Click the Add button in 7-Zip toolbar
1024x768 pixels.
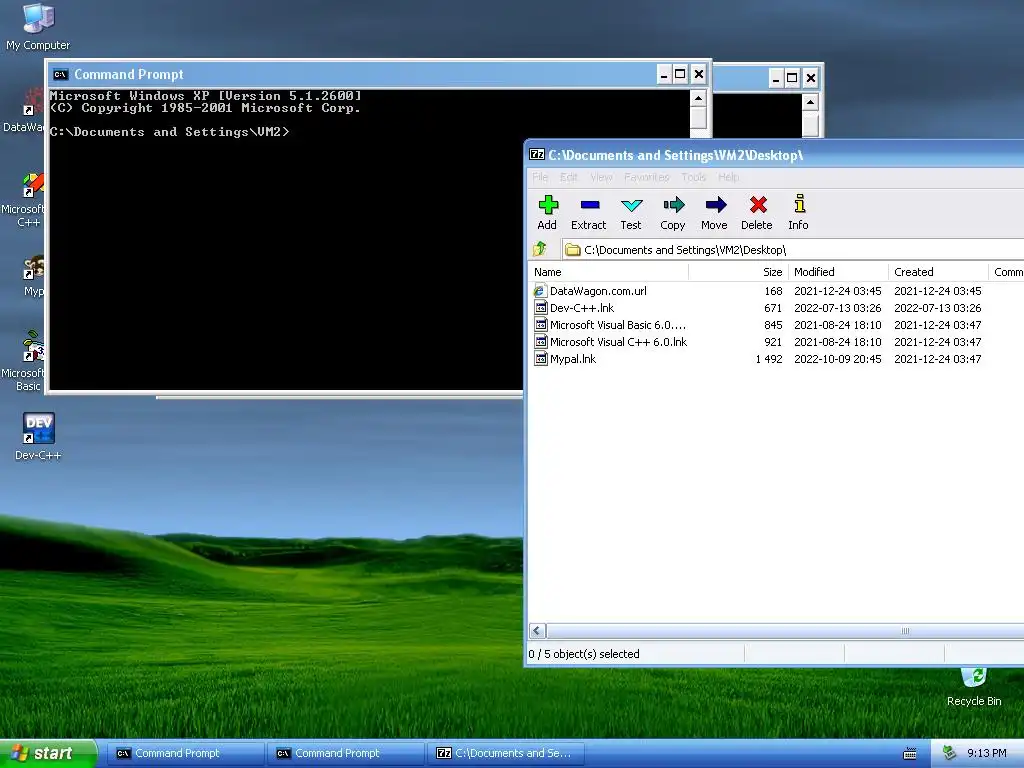coord(547,213)
